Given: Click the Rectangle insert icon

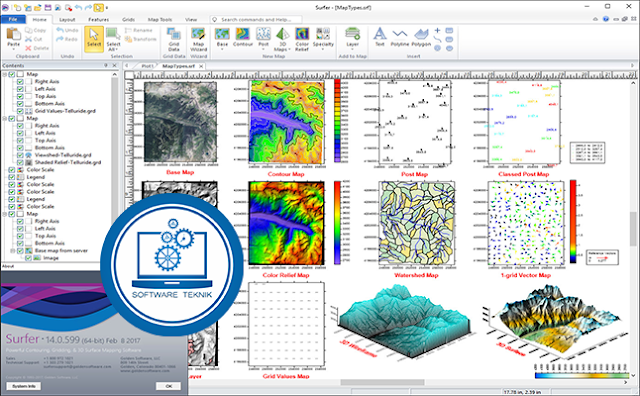Looking at the screenshot, I should tap(449, 31).
